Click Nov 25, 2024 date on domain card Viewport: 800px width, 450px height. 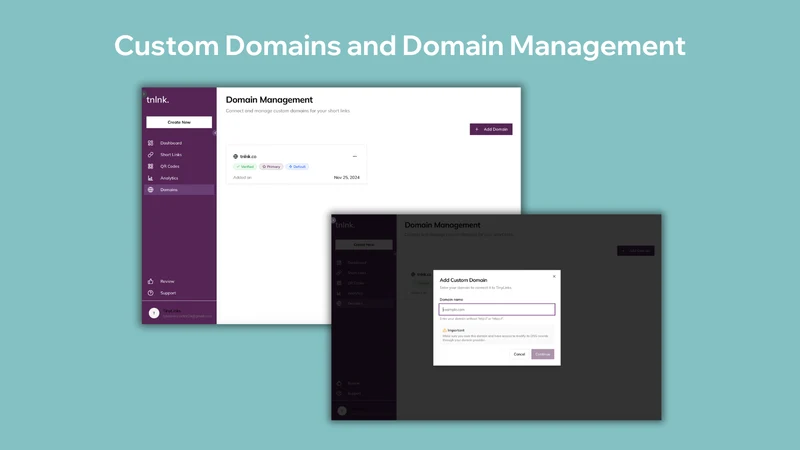(x=346, y=178)
